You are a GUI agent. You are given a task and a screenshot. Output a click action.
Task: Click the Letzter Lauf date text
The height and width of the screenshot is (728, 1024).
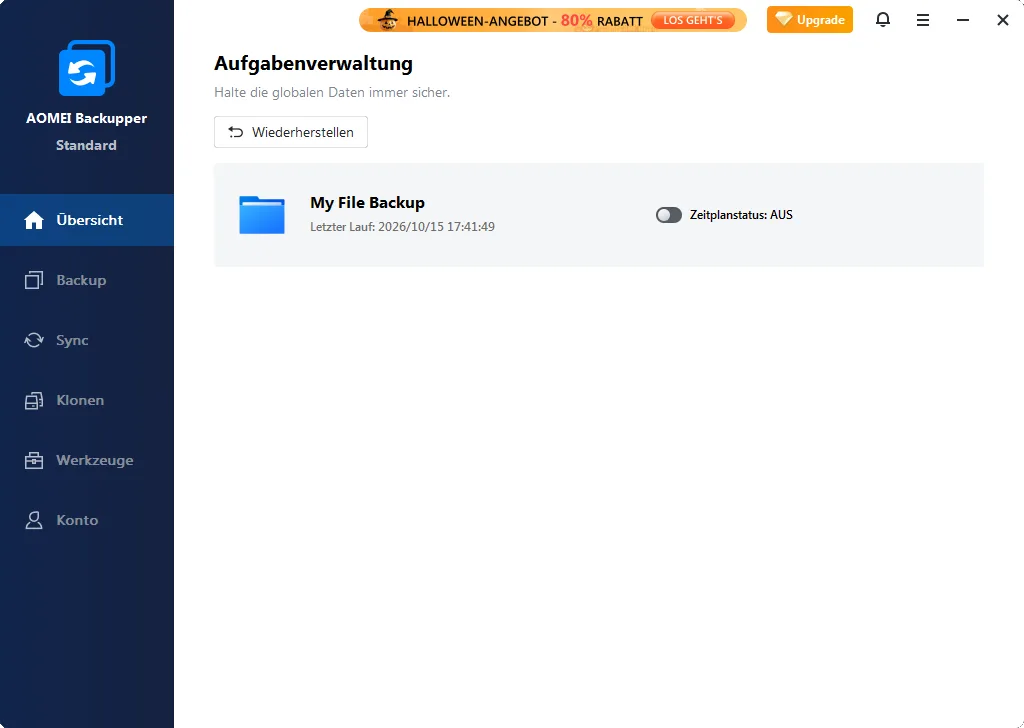pos(402,227)
